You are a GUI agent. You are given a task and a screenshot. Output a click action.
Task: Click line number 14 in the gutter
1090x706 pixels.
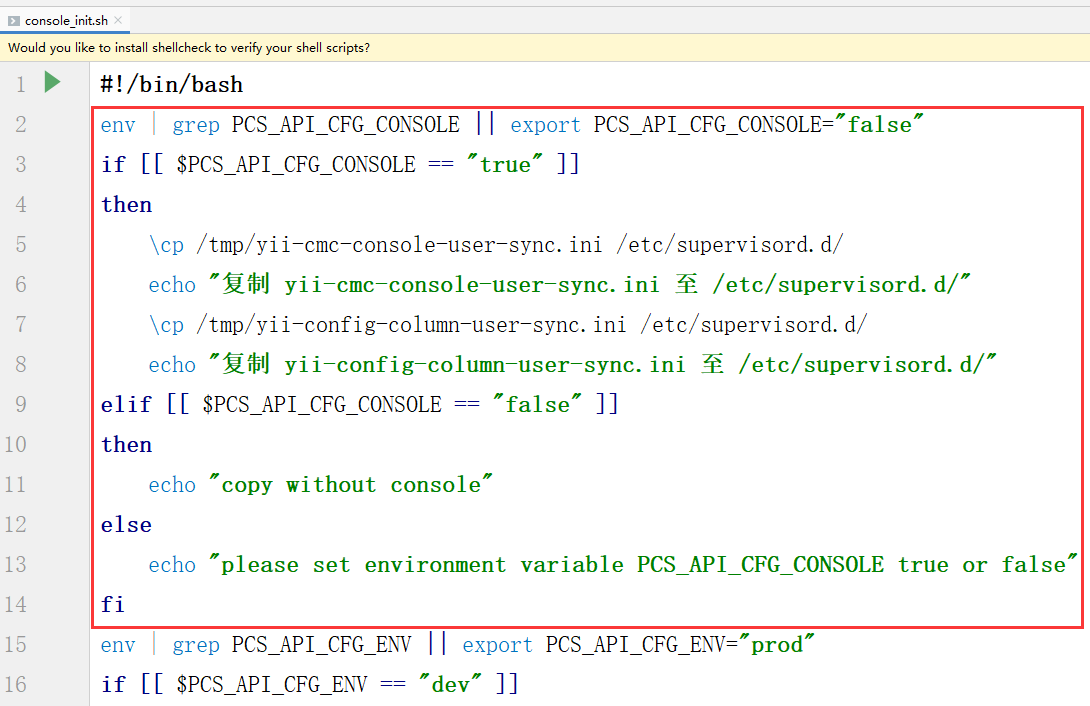[15, 605]
